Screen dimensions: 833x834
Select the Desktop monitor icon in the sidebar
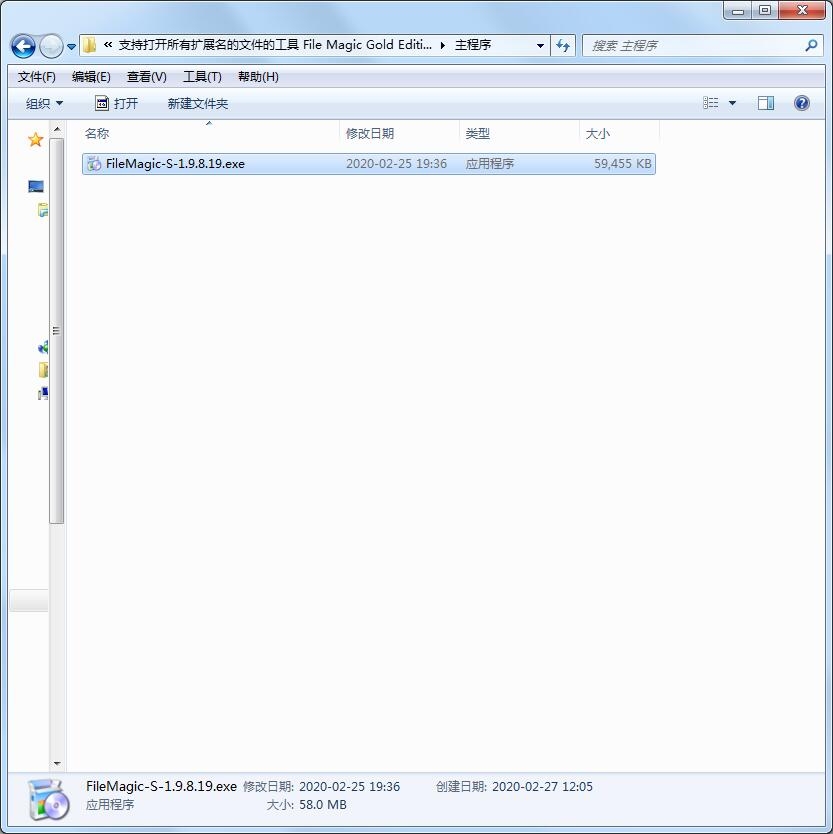point(36,186)
